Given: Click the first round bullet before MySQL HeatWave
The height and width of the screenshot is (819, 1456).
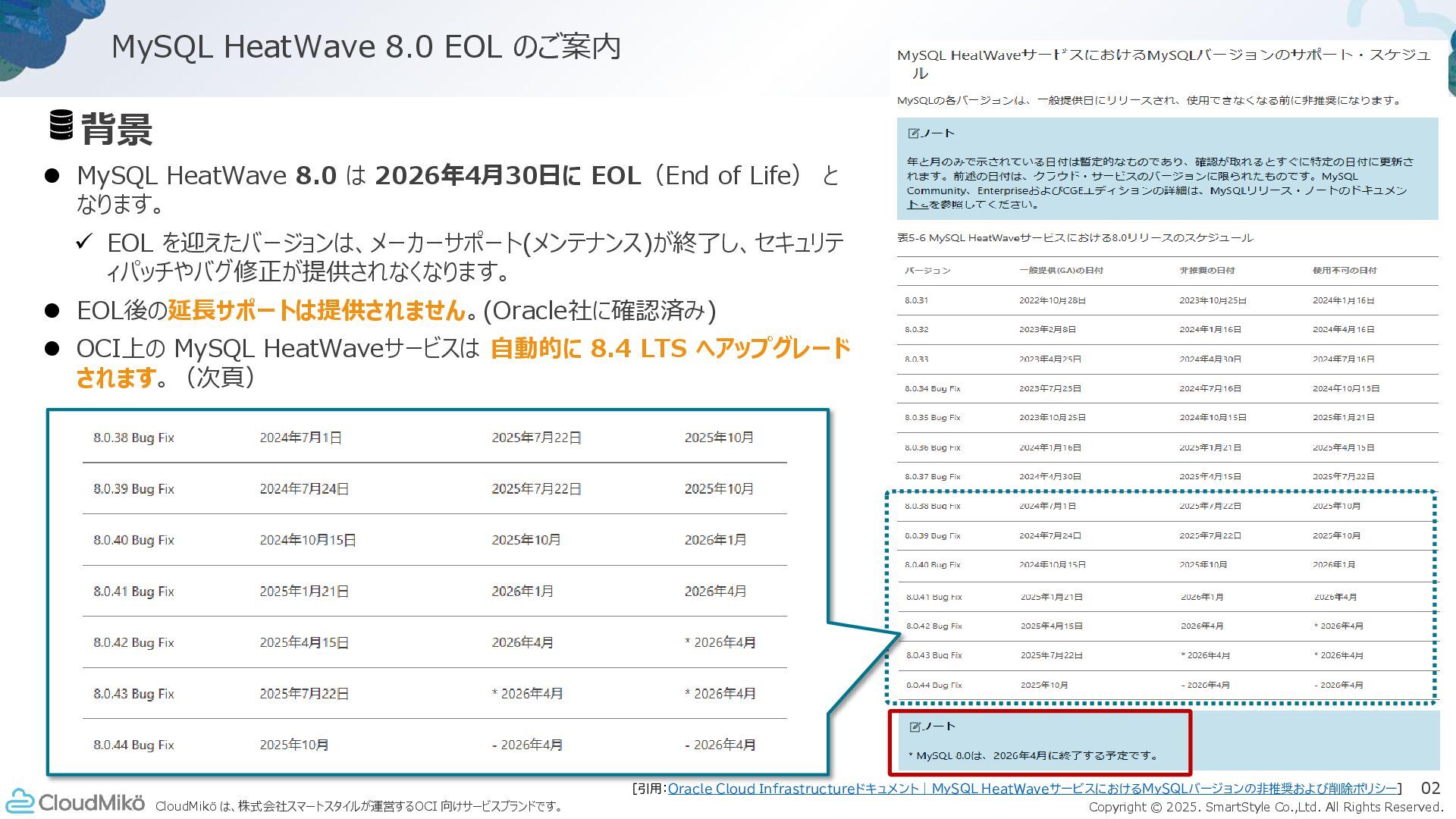Looking at the screenshot, I should [52, 176].
